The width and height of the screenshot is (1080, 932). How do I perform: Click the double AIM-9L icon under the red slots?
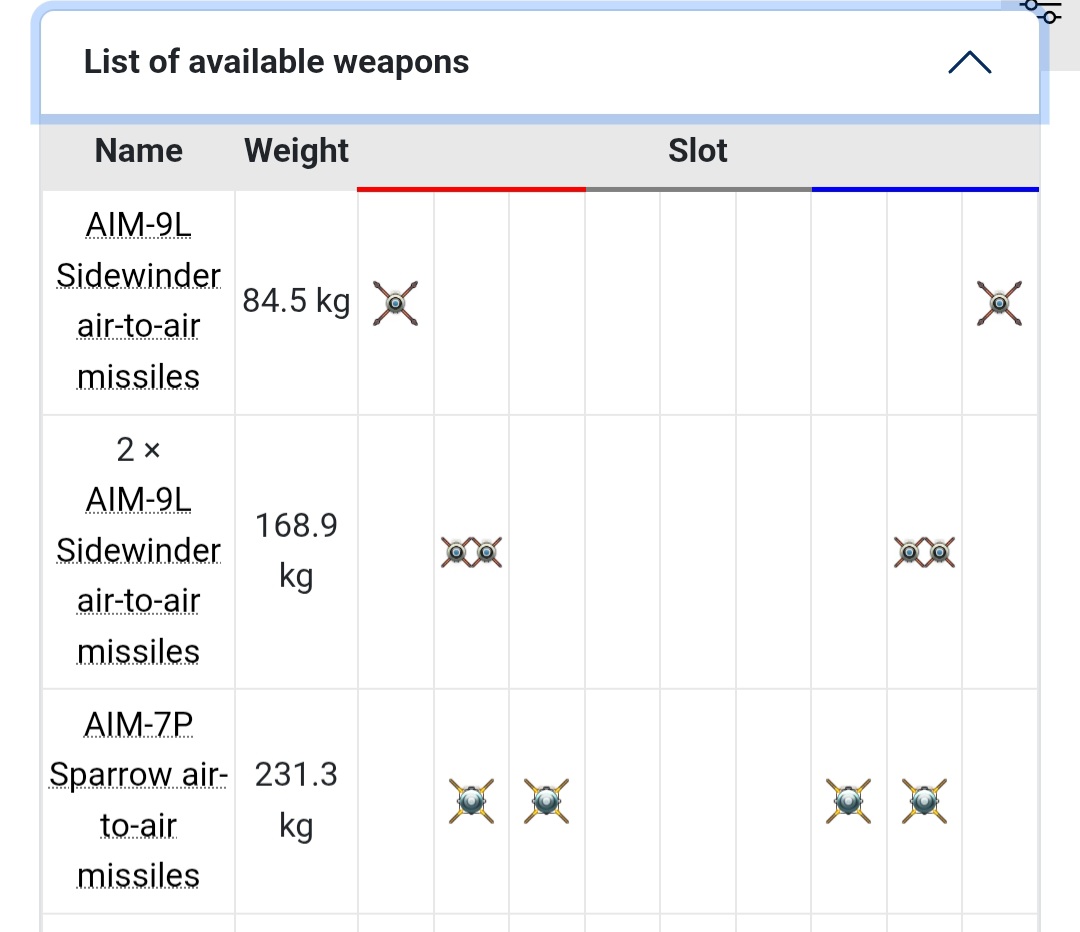pos(472,552)
